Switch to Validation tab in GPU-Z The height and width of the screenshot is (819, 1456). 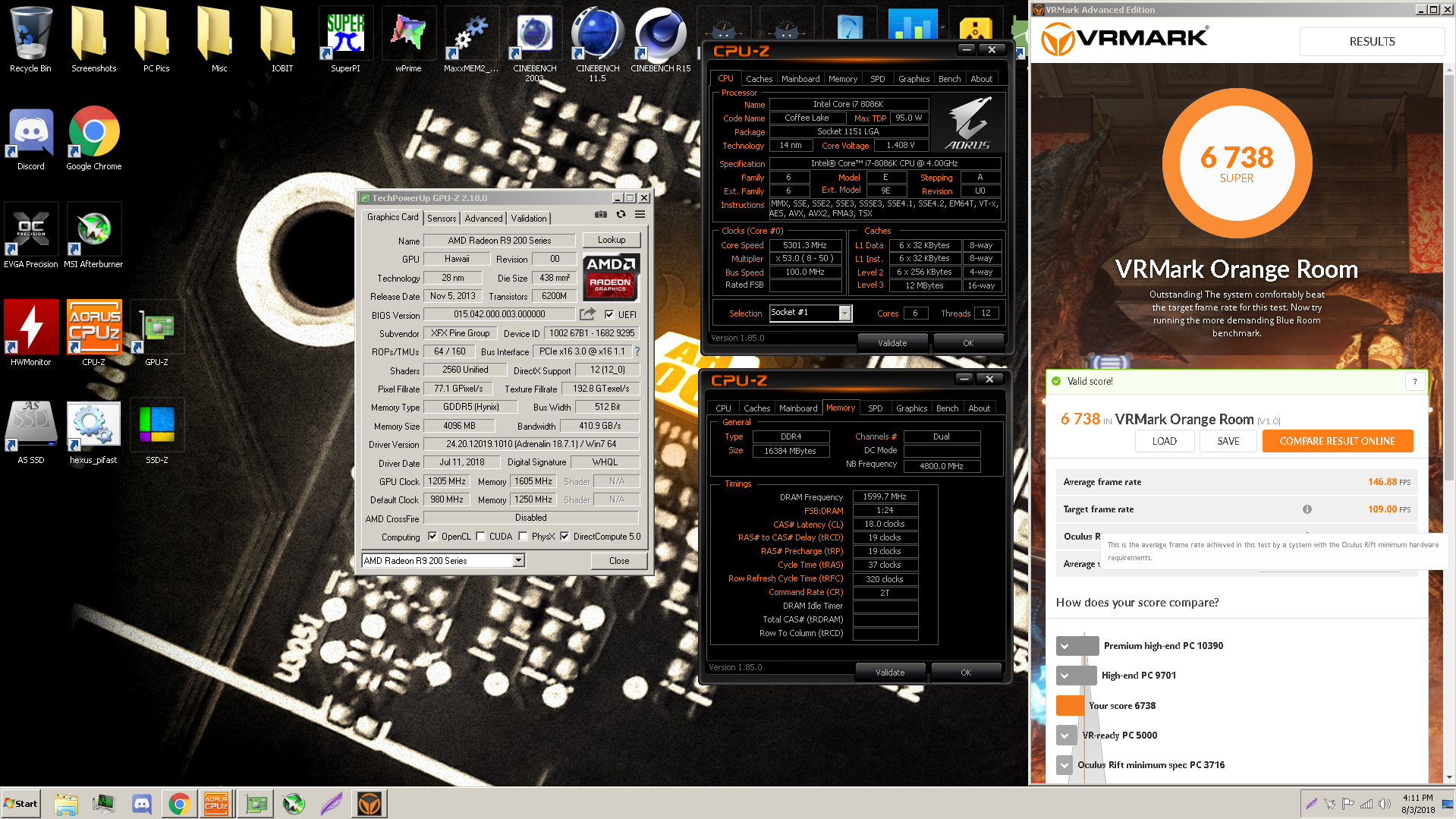coord(529,218)
